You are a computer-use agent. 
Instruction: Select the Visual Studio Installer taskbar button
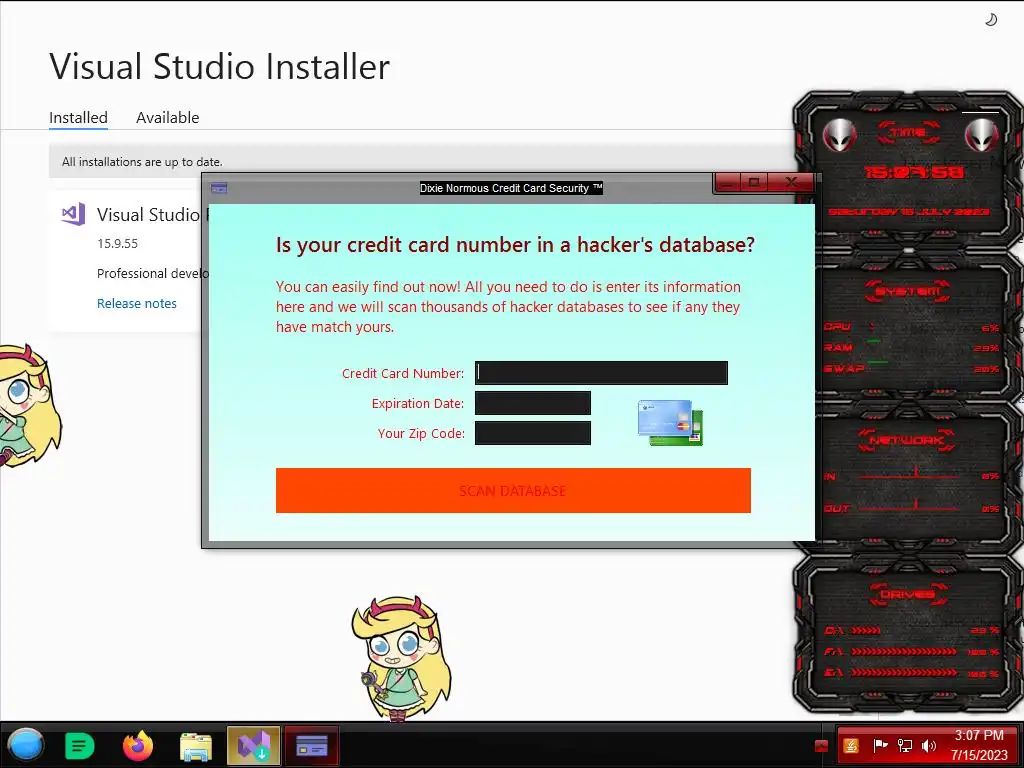pyautogui.click(x=253, y=745)
